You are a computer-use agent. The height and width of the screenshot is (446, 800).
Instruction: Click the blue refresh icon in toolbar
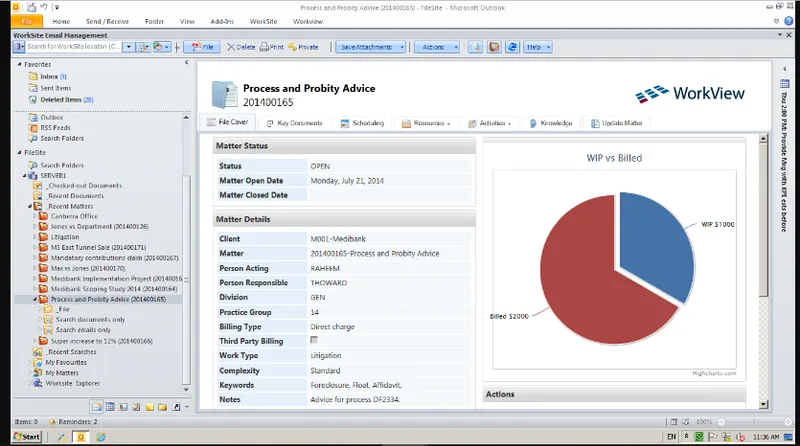(x=512, y=47)
